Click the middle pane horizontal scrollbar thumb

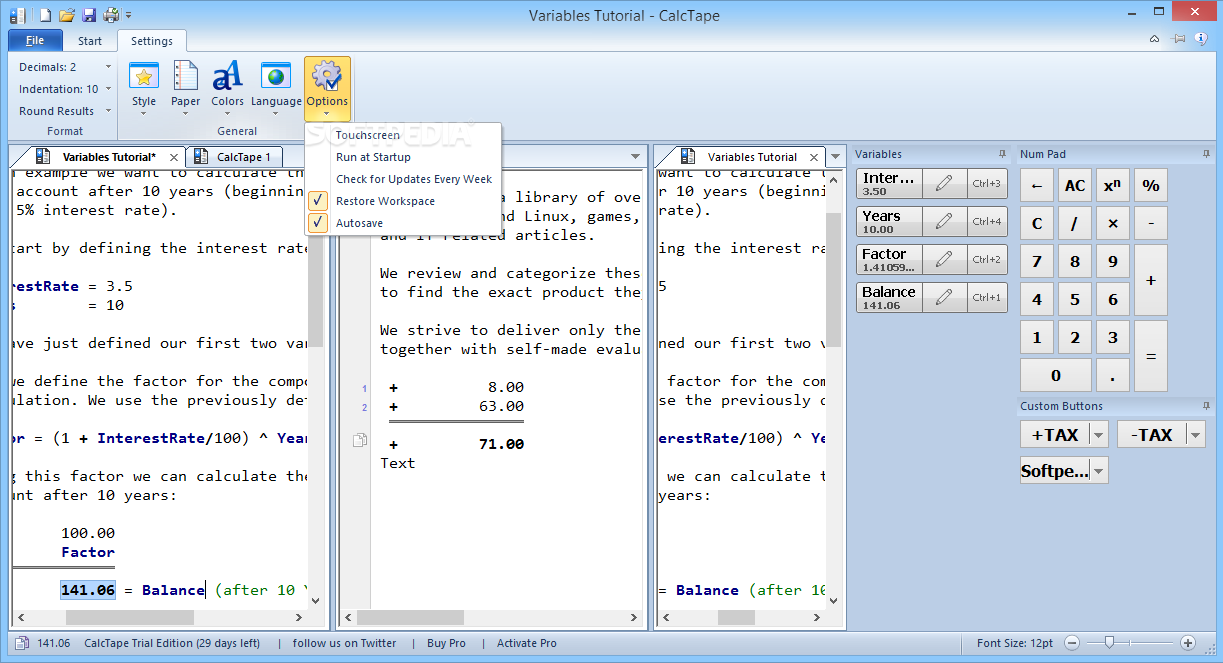click(x=410, y=618)
